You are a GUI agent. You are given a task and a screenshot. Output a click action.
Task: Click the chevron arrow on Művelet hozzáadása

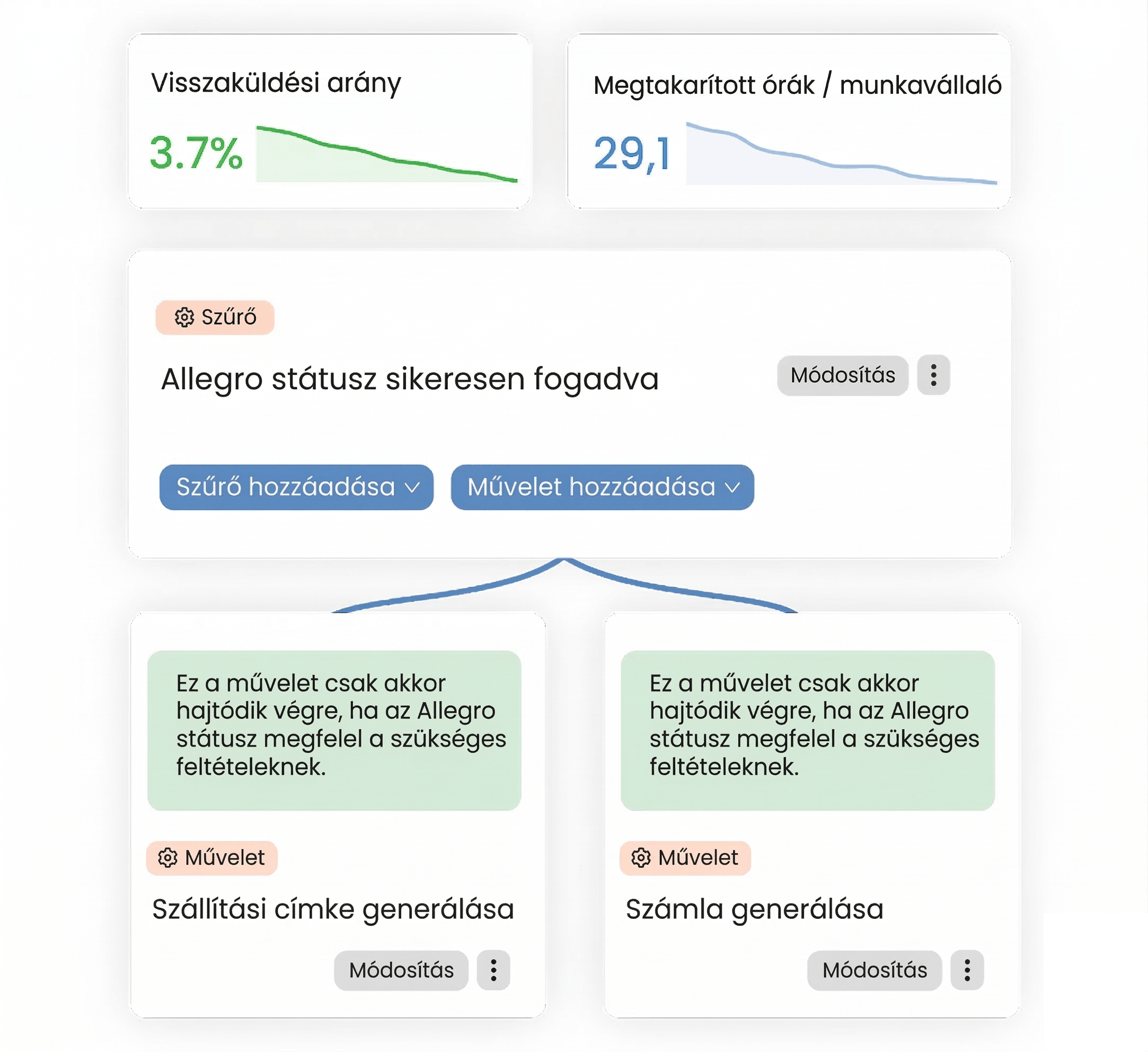tap(732, 487)
